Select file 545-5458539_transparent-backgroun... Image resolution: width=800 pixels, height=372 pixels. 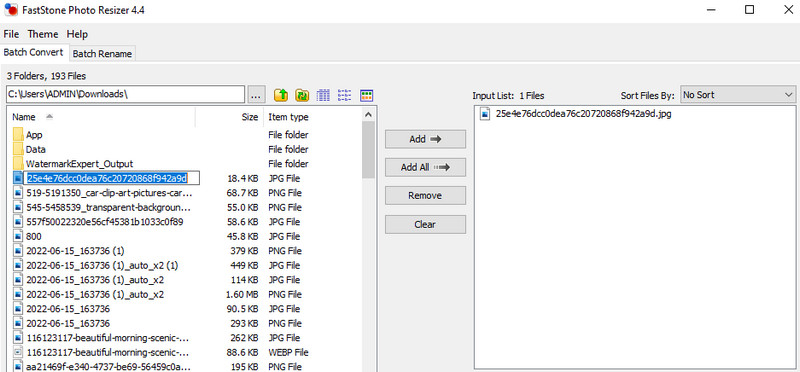click(x=109, y=208)
